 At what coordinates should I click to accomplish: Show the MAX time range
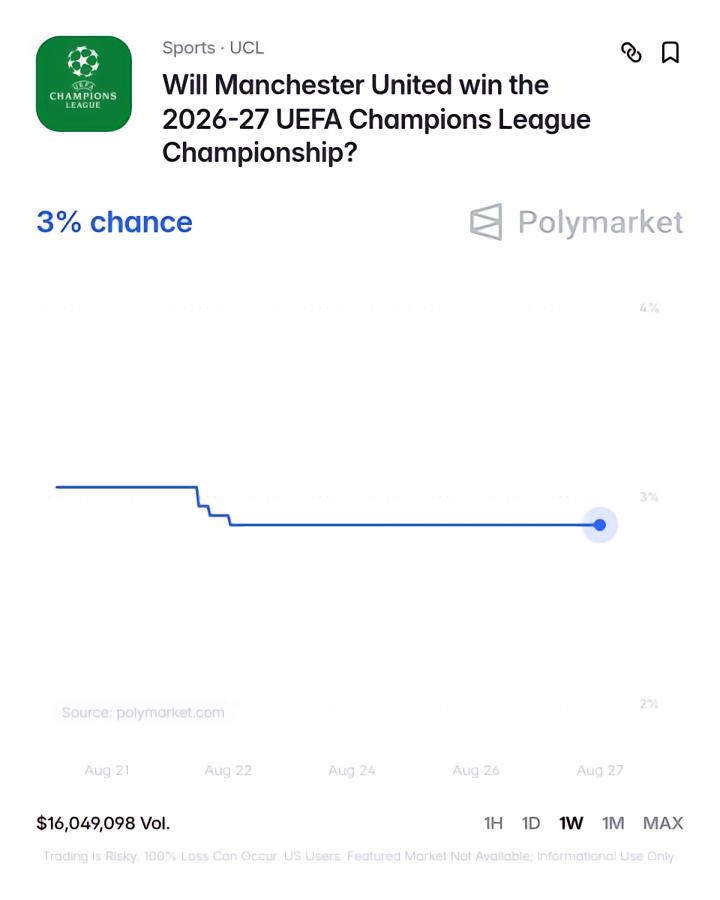point(663,823)
